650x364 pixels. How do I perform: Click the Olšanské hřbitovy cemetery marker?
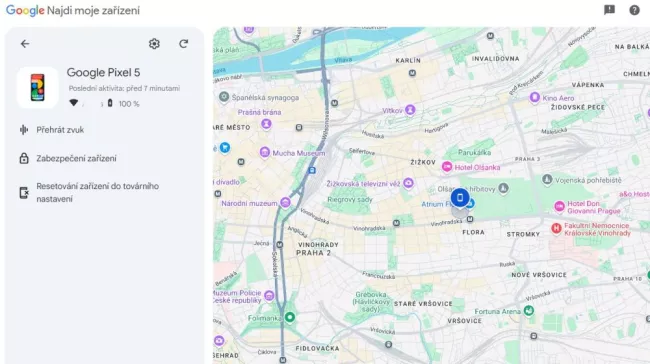(x=503, y=188)
